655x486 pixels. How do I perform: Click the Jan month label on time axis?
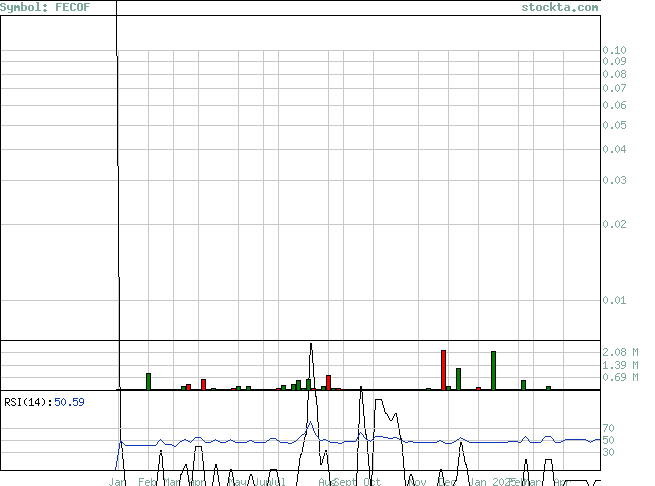(117, 482)
